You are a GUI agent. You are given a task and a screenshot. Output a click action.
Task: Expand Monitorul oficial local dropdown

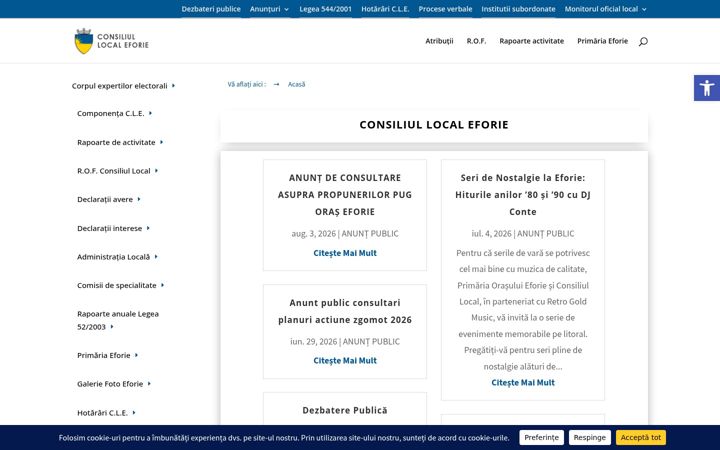pos(606,9)
